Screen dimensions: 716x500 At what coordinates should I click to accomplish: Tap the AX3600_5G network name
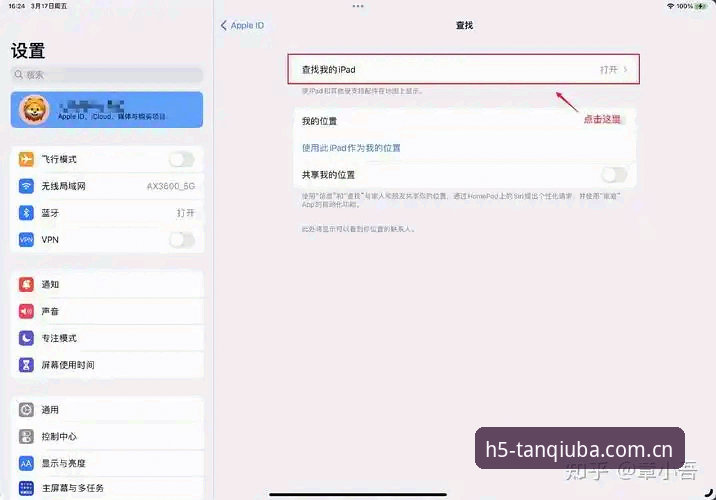(x=171, y=186)
